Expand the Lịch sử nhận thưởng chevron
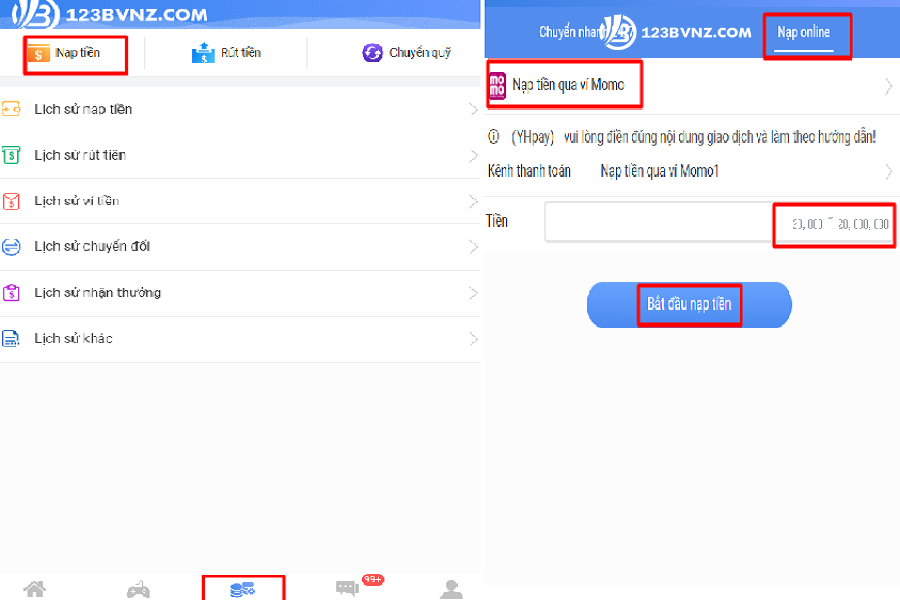This screenshot has width=900, height=600. 473,293
